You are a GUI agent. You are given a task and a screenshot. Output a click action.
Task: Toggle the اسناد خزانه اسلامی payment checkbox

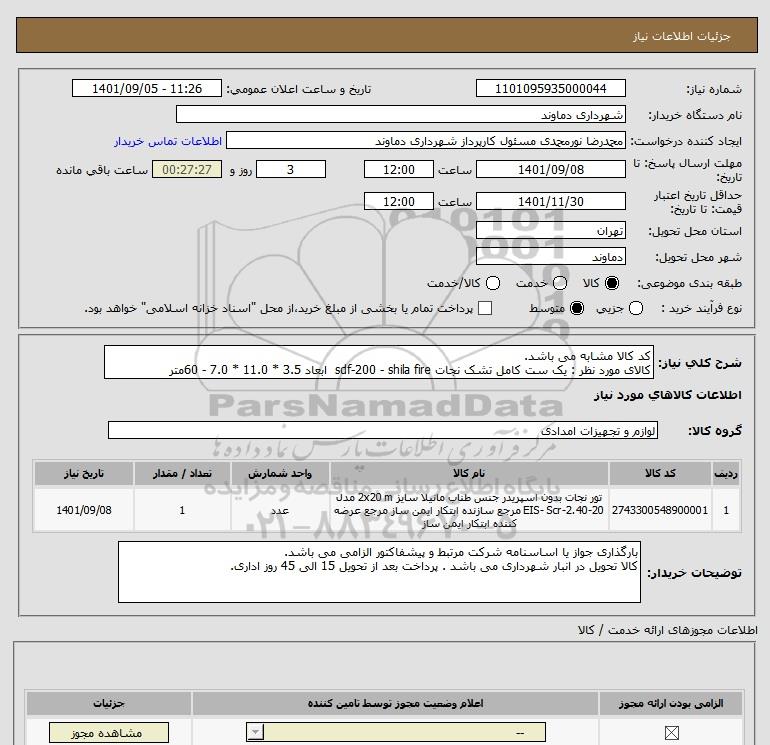tap(485, 308)
